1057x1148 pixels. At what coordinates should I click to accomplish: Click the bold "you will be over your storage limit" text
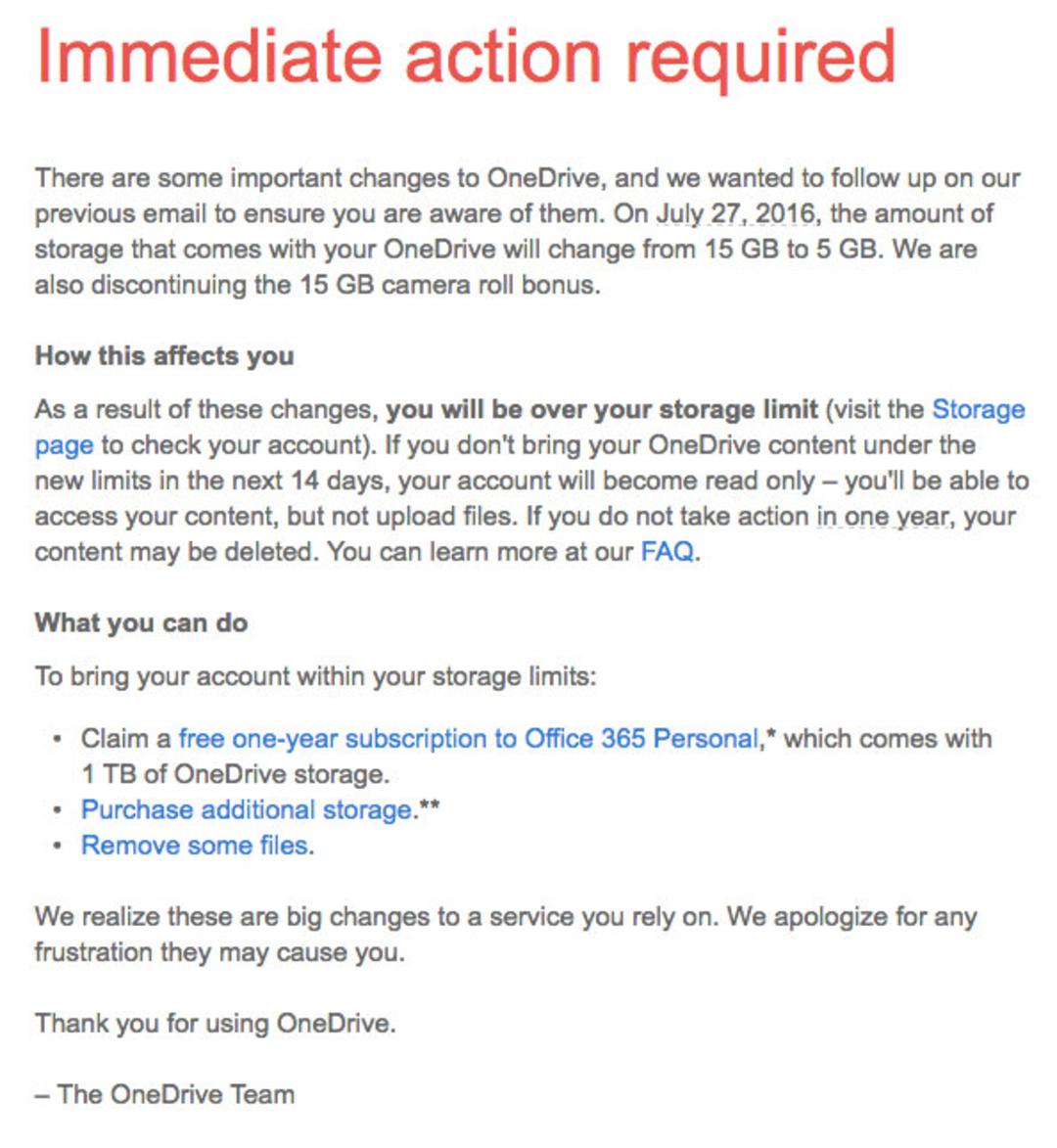[x=602, y=409]
